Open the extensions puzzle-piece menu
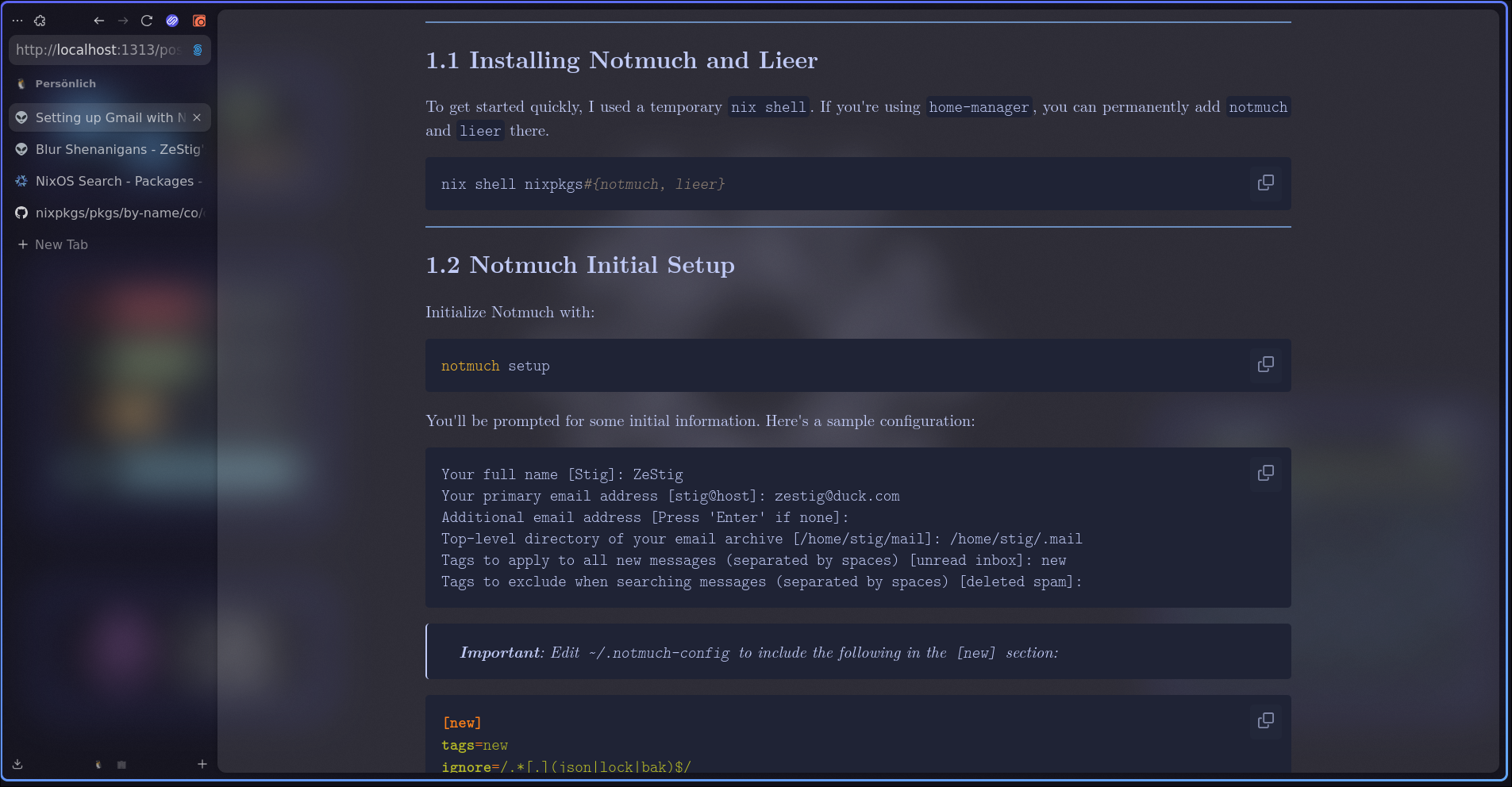Screen dimensions: 1512x787 (x=40, y=21)
